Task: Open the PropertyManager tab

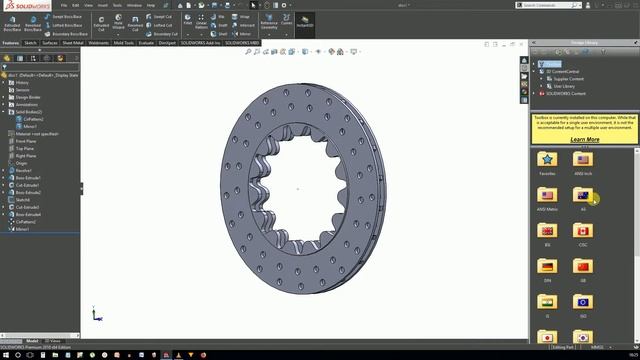Action: (20, 58)
